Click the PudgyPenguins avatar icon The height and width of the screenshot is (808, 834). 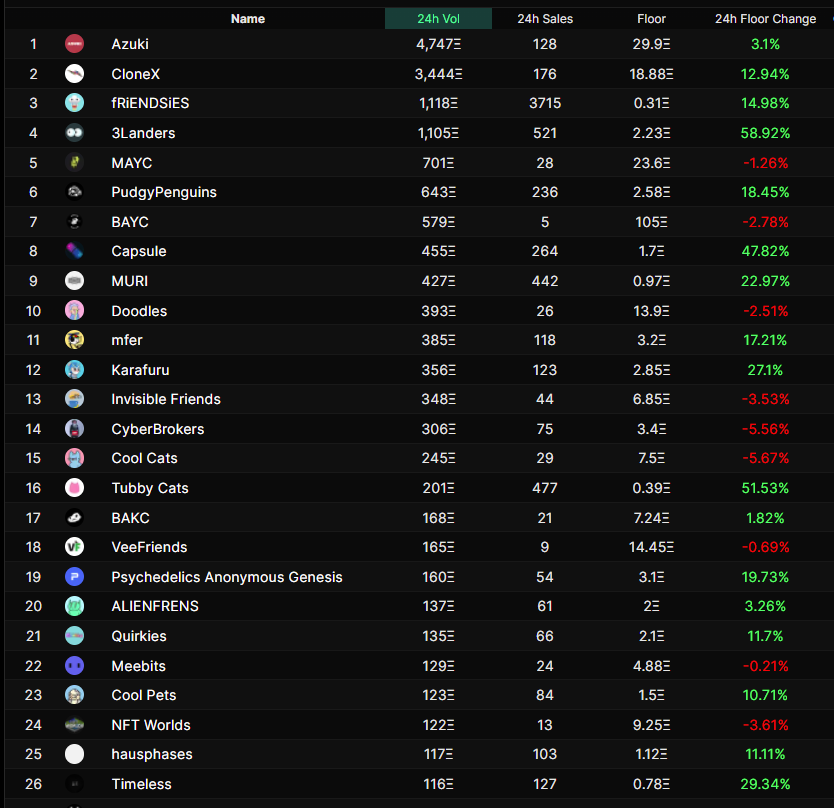74,191
